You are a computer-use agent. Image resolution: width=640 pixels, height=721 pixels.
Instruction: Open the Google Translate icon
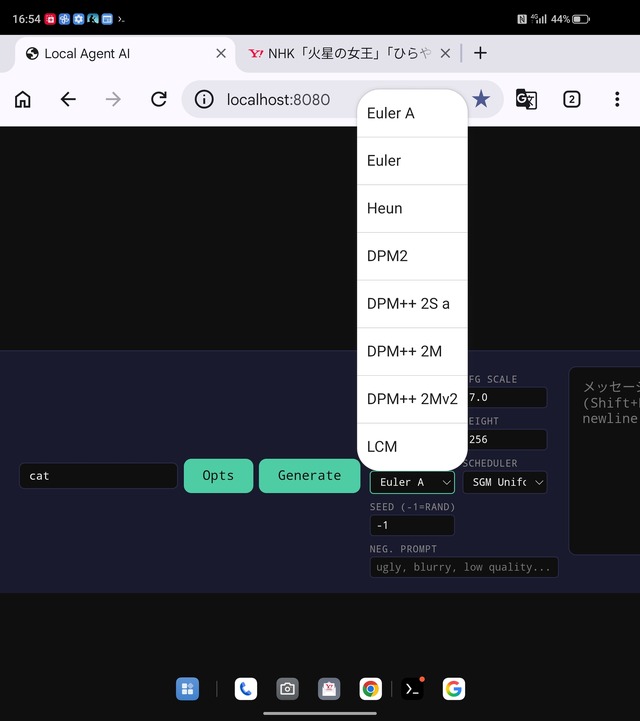(526, 99)
